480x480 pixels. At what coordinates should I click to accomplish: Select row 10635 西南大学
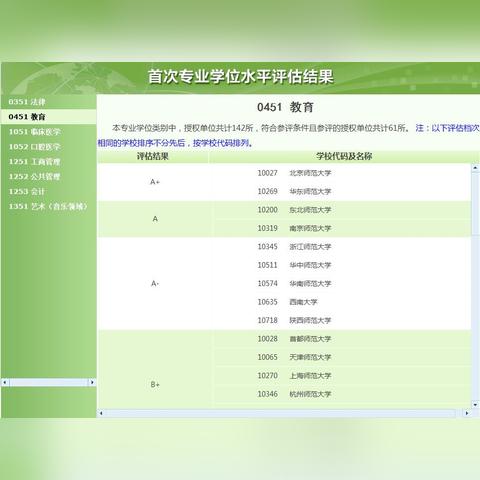click(x=343, y=302)
